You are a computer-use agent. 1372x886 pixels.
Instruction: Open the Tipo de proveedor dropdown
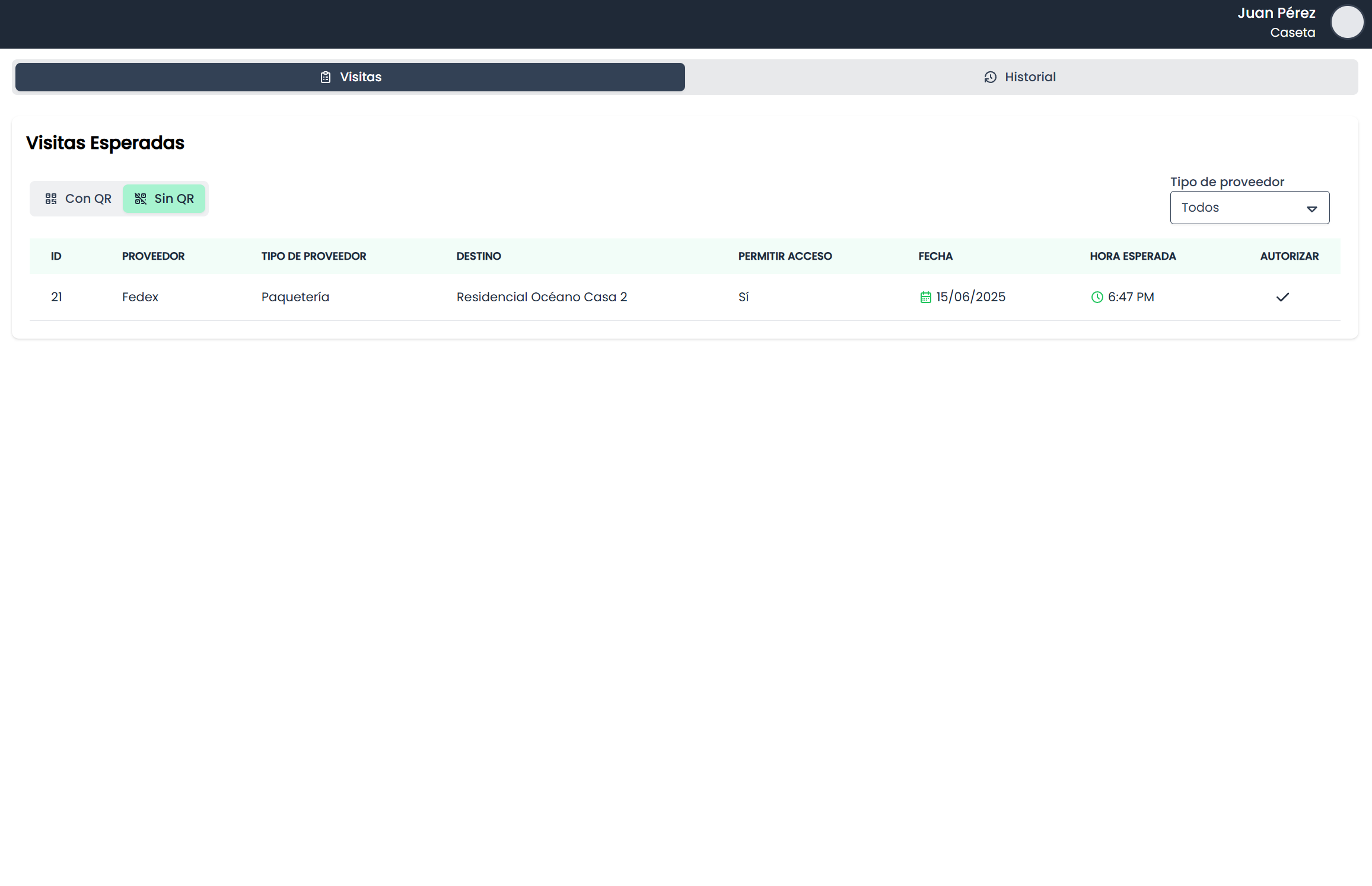pos(1249,208)
